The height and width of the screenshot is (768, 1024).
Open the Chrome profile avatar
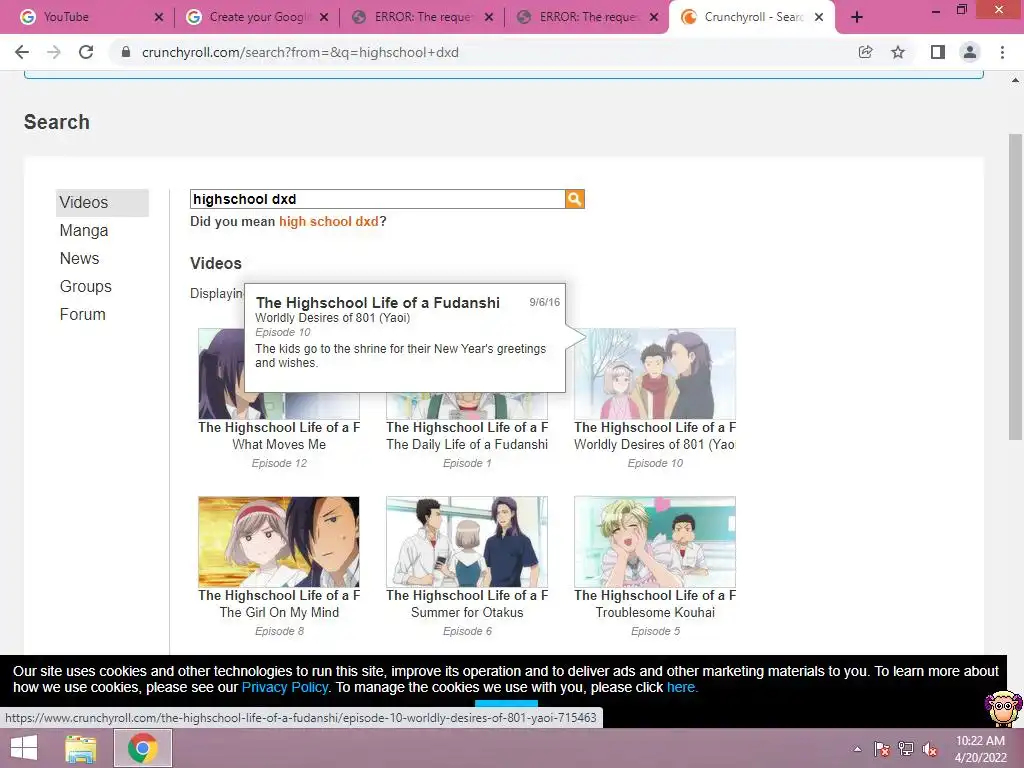point(970,52)
